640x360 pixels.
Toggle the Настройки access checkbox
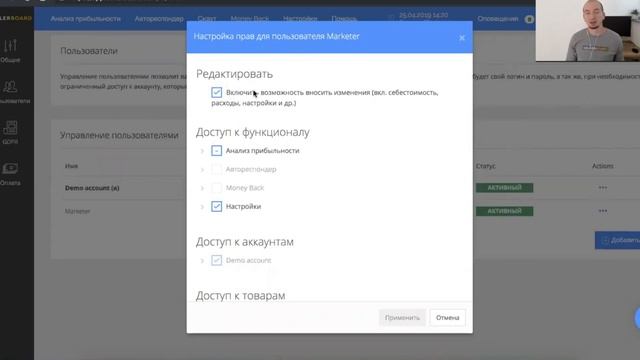point(217,206)
